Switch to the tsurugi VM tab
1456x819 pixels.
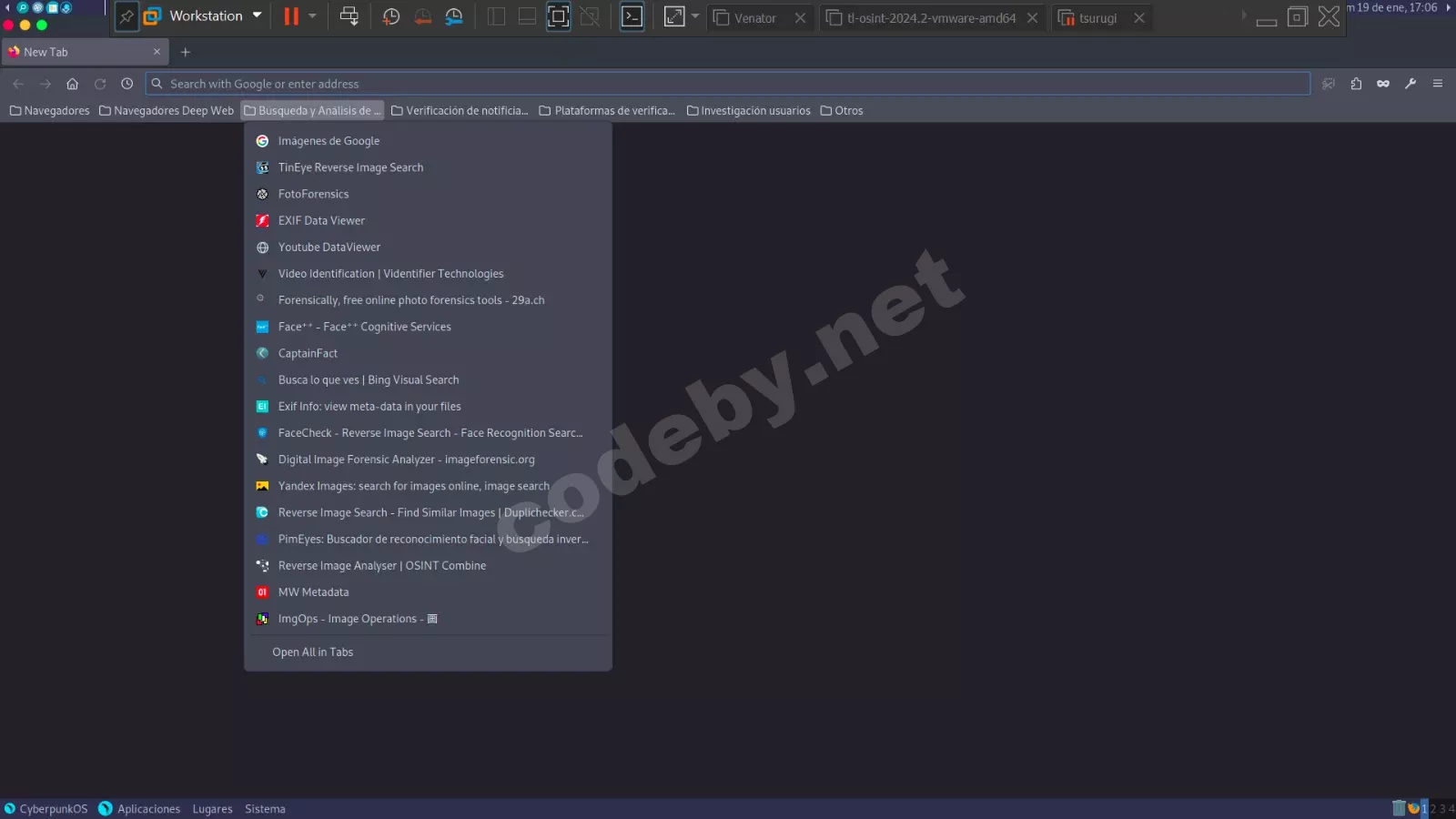[1099, 17]
